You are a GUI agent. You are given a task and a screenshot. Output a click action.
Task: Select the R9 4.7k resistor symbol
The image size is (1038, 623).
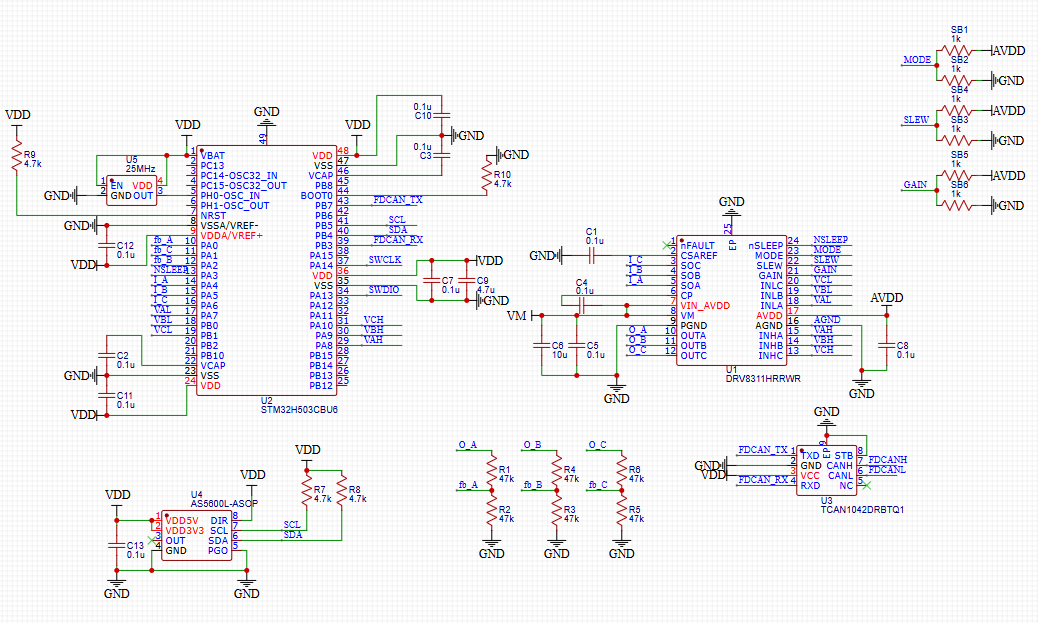click(x=17, y=155)
